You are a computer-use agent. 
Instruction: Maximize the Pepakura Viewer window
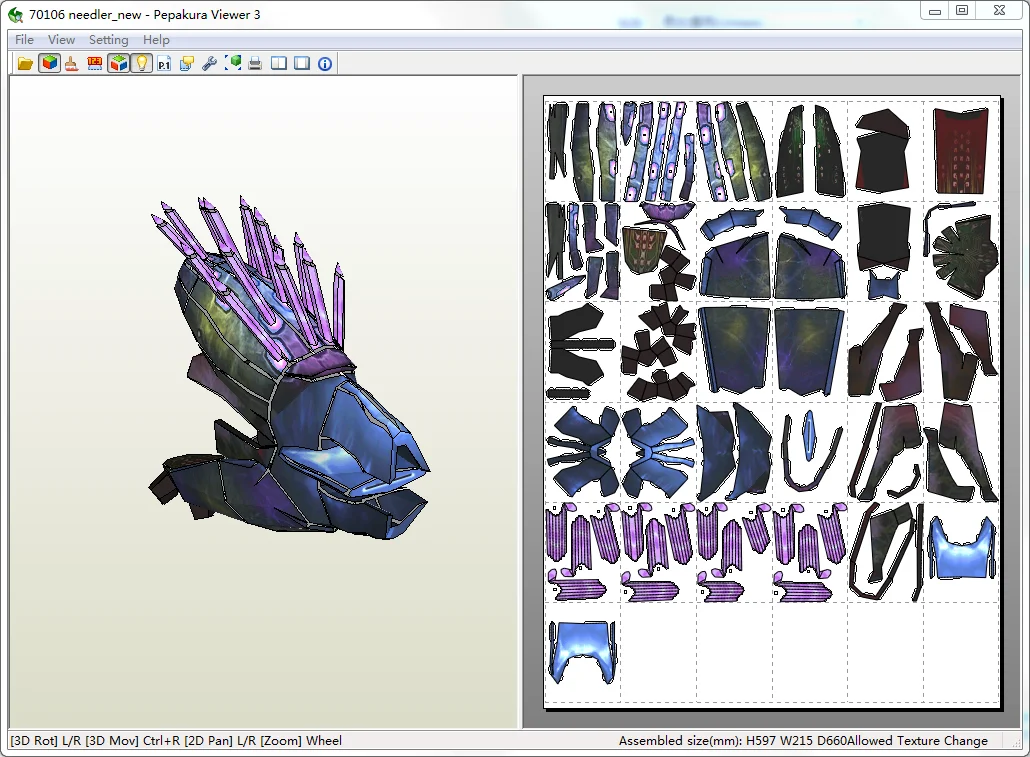(x=962, y=11)
